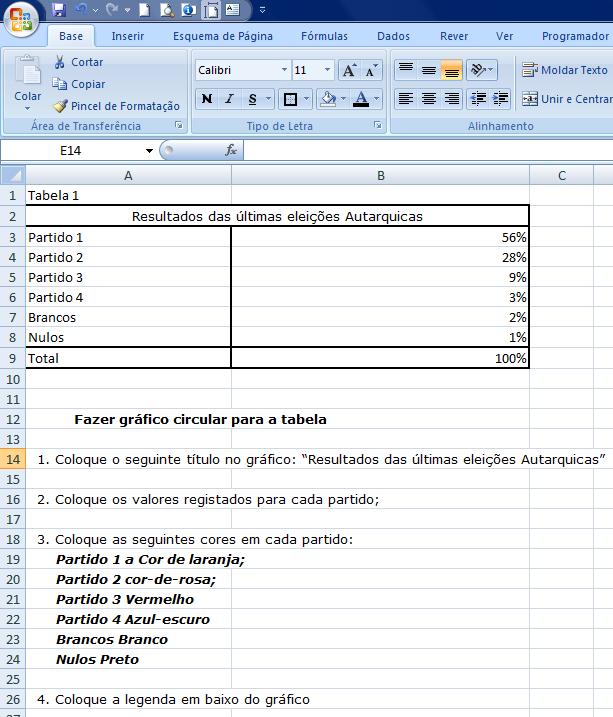
Task: Open the Calibri font name dropdown
Action: pos(283,71)
